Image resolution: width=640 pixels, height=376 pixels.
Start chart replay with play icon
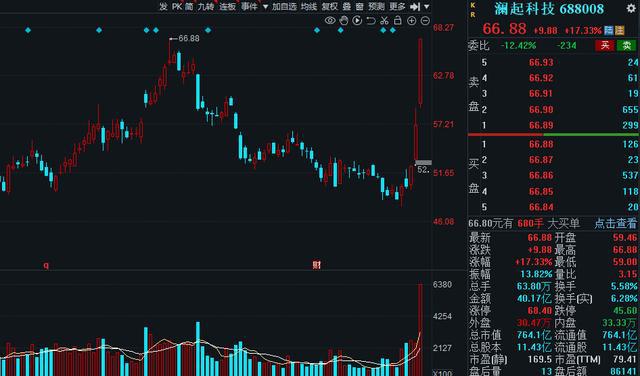357,20
